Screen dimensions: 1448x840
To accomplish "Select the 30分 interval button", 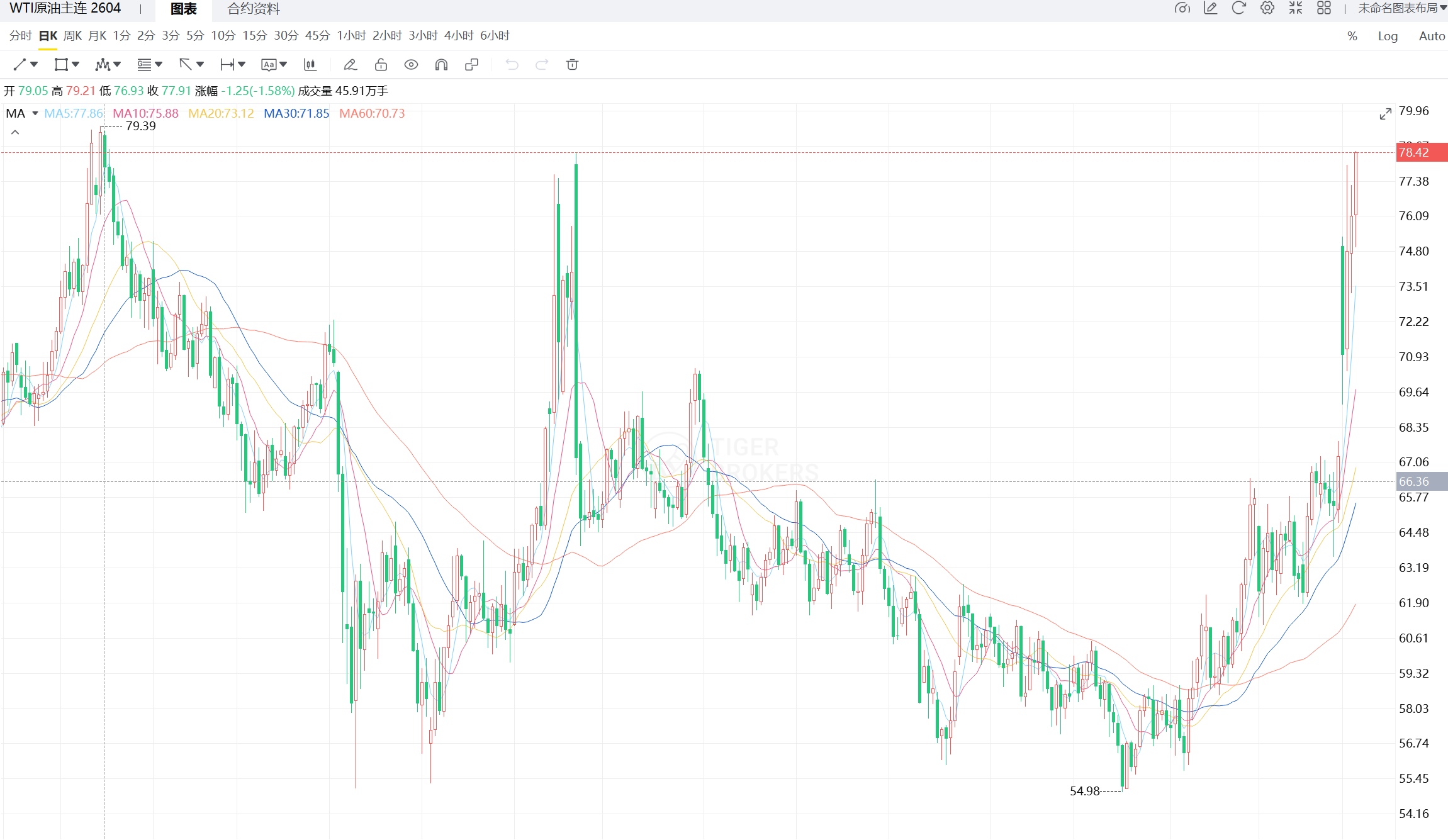I will (x=286, y=36).
